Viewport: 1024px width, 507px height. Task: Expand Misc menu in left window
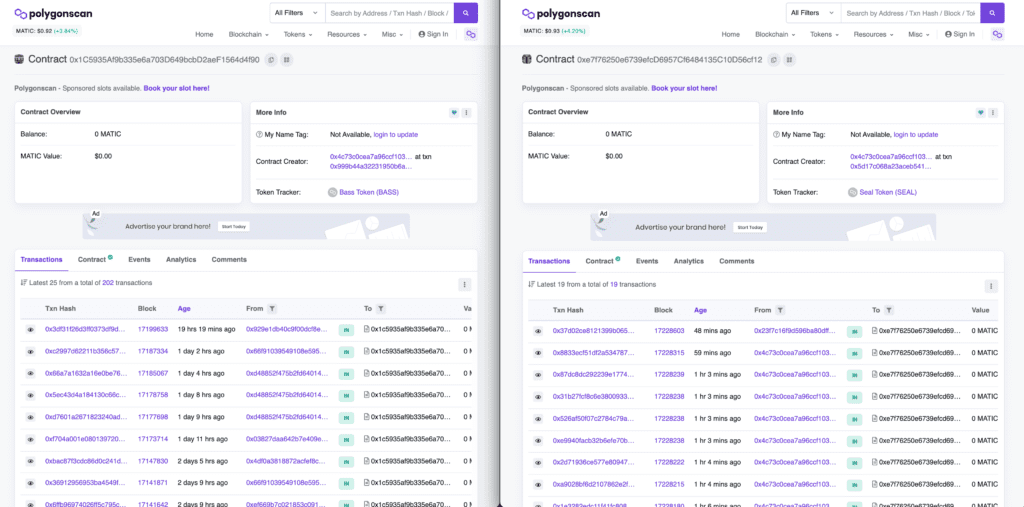[391, 35]
